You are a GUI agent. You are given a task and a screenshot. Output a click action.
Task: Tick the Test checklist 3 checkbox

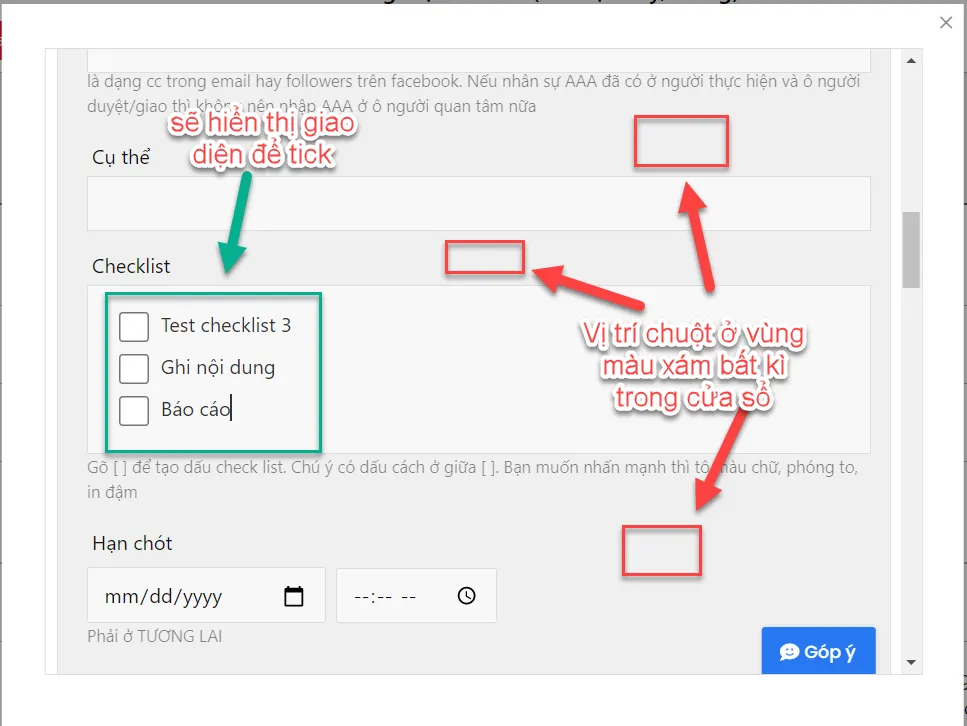134,326
